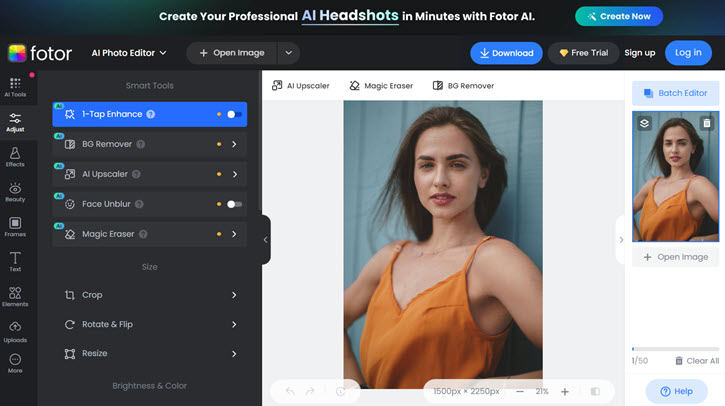This screenshot has height=406, width=725.
Task: Click the Download button
Action: coord(506,53)
